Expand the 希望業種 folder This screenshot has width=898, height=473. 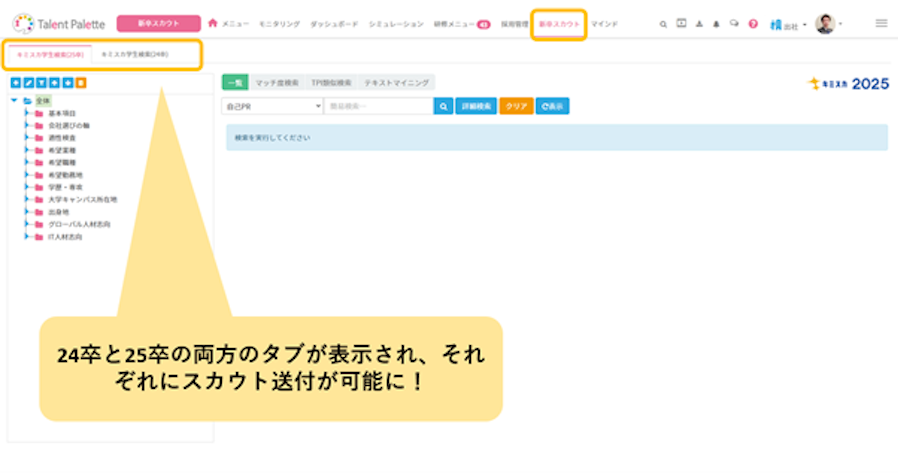pos(26,150)
